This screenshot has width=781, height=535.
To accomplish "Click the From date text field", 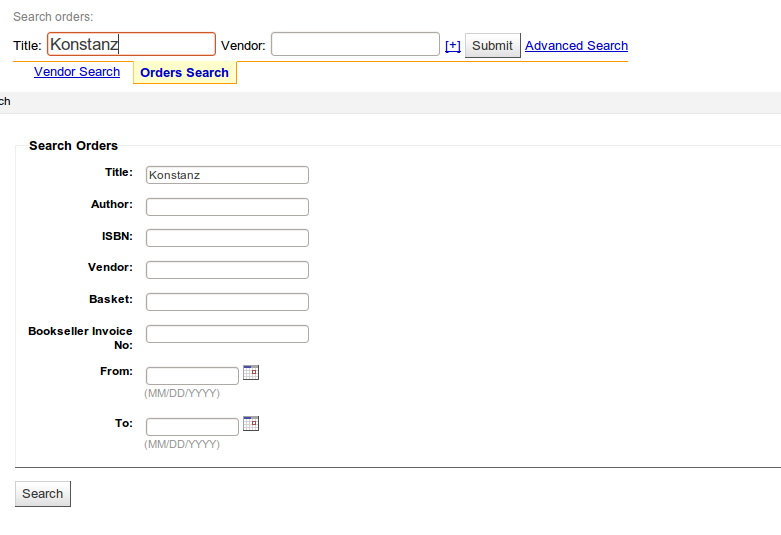I will coord(192,376).
